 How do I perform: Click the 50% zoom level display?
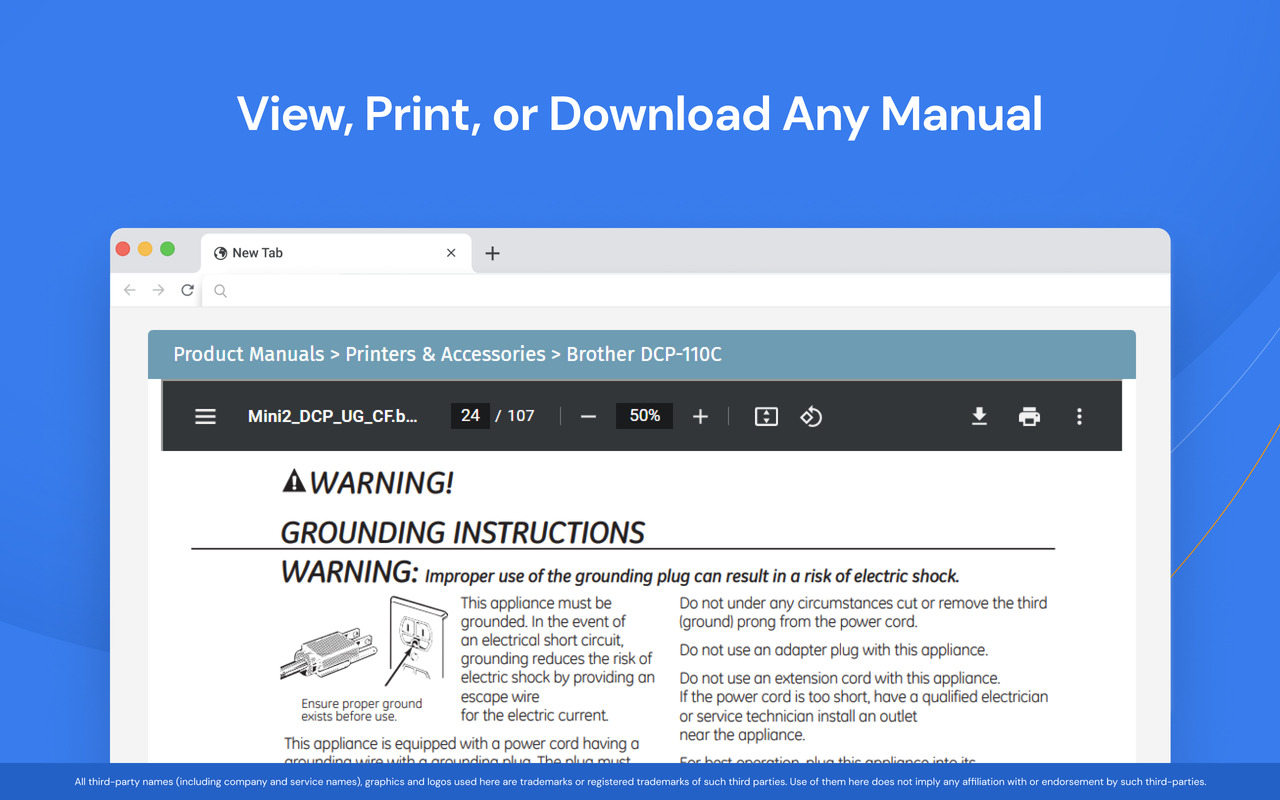[644, 416]
